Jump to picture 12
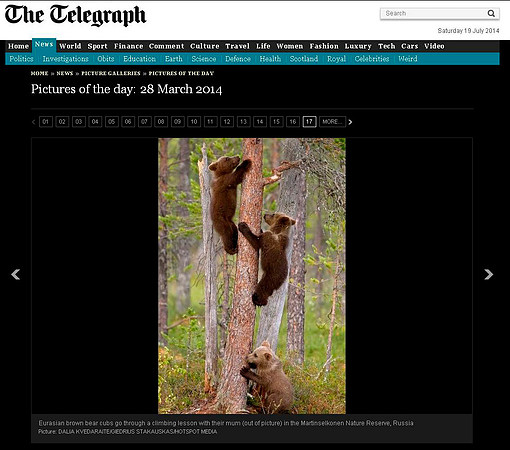This screenshot has height=450, width=510. coord(227,122)
